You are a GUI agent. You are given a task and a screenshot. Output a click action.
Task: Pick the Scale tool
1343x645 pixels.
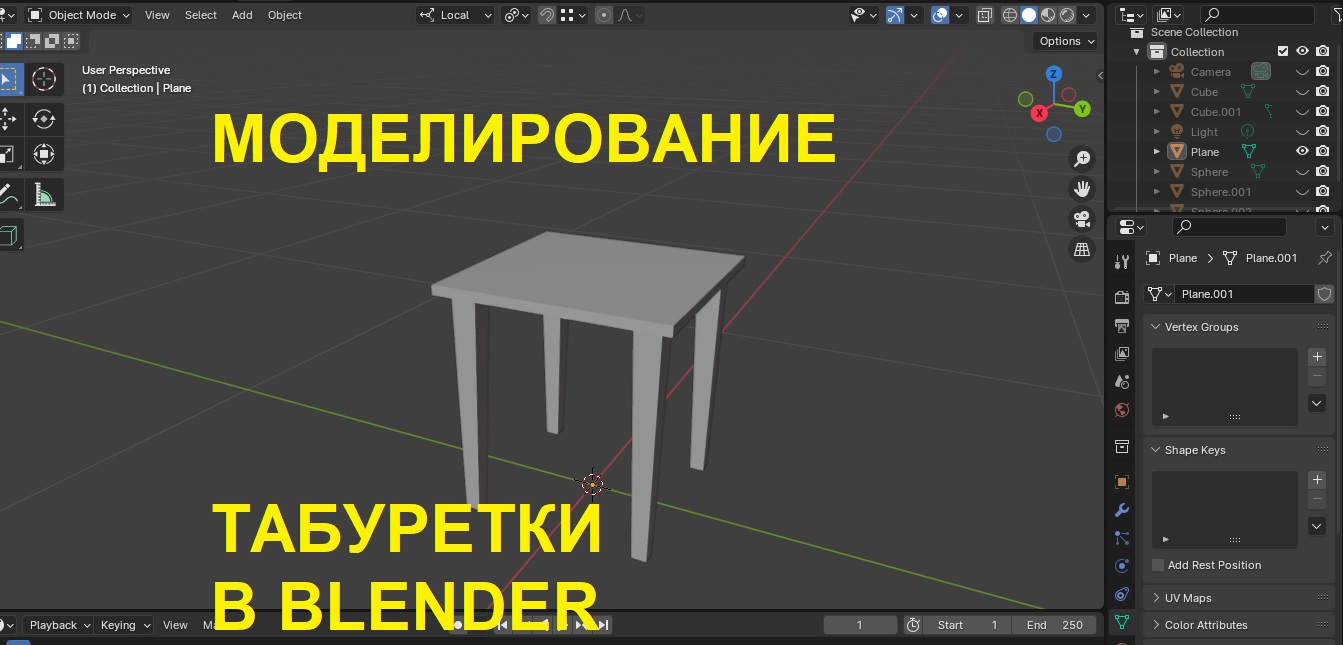[x=7, y=154]
